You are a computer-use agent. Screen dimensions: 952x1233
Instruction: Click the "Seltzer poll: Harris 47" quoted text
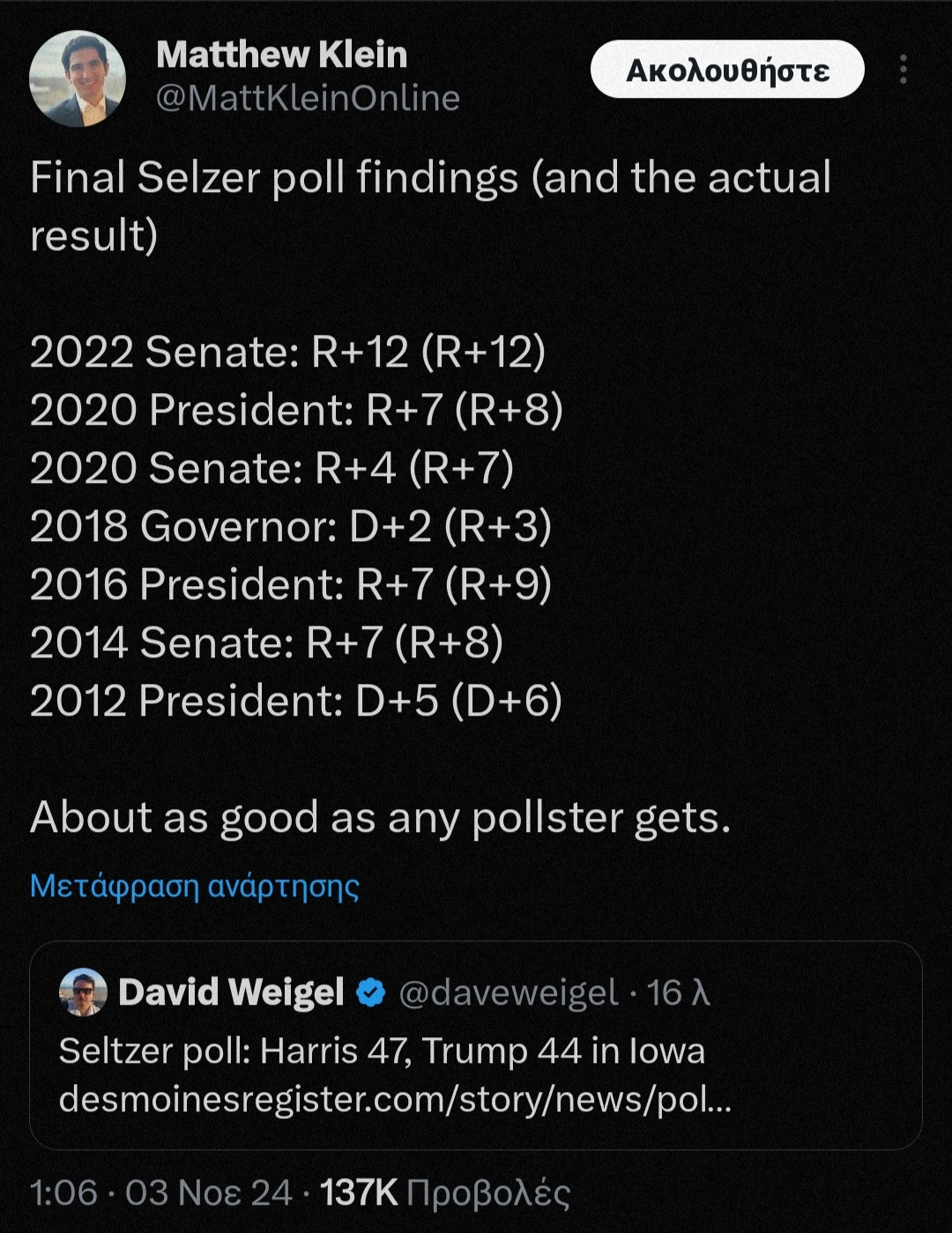pyautogui.click(x=382, y=1051)
